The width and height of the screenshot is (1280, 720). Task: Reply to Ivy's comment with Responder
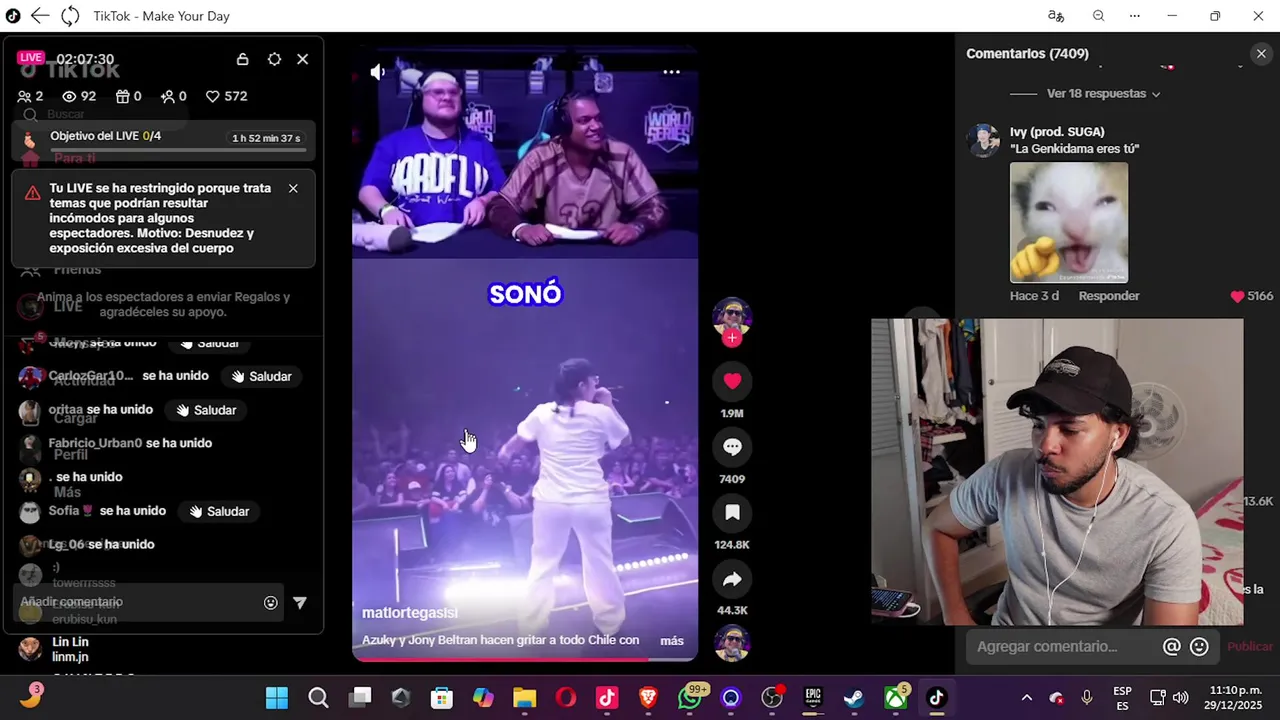[x=1109, y=296]
